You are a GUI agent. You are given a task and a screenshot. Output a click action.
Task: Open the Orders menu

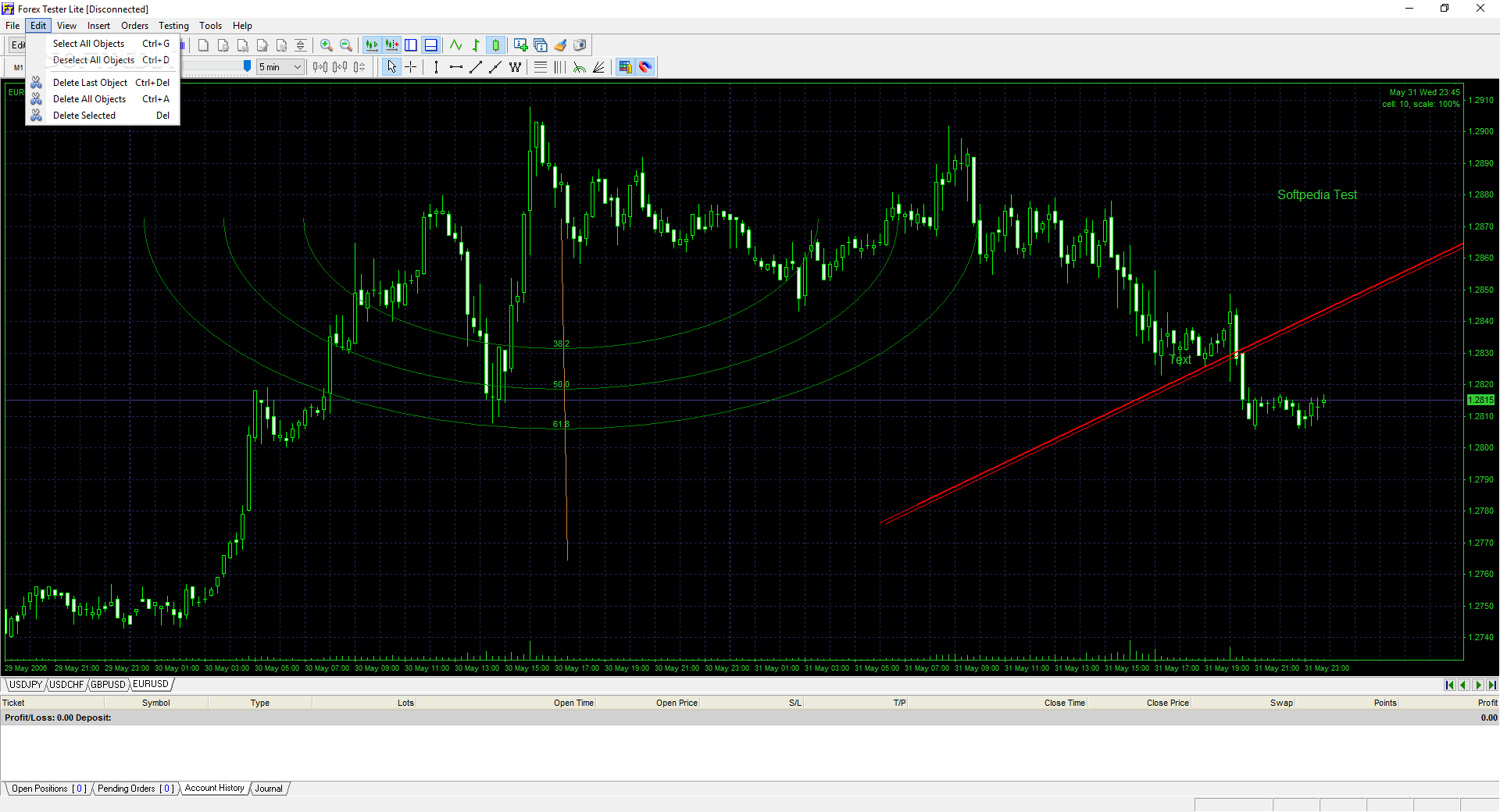[134, 26]
